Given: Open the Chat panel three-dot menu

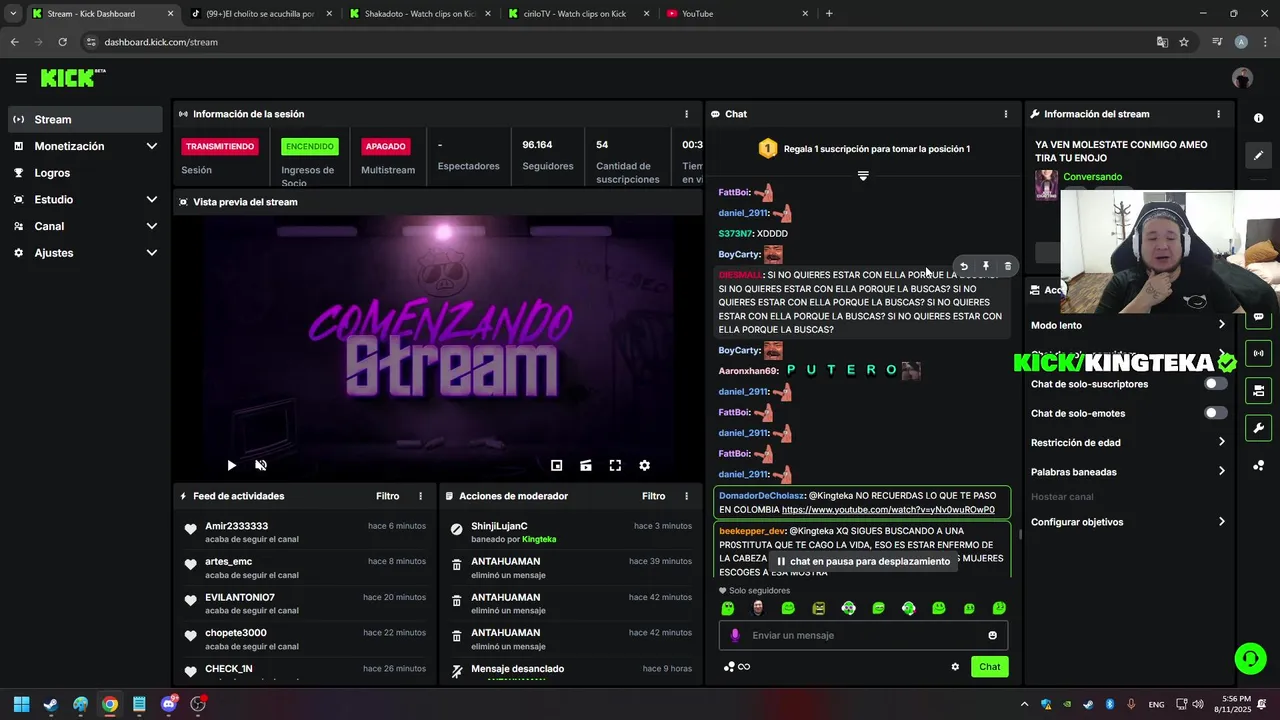Looking at the screenshot, I should pyautogui.click(x=1006, y=114).
